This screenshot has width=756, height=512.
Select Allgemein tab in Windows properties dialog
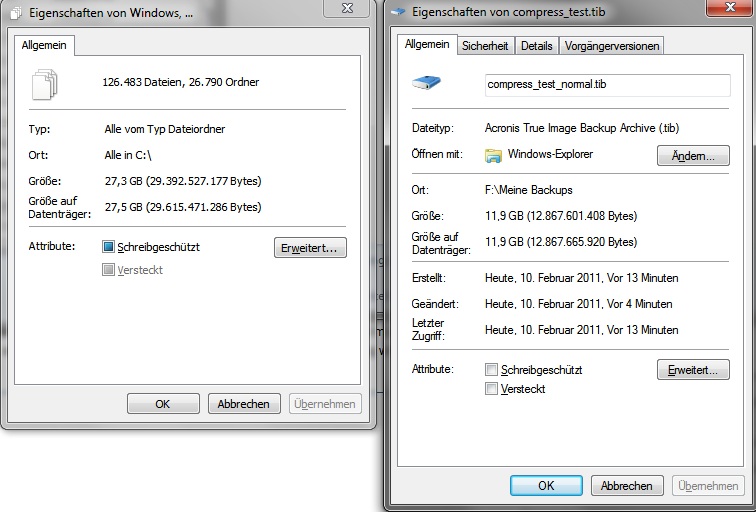pyautogui.click(x=44, y=45)
